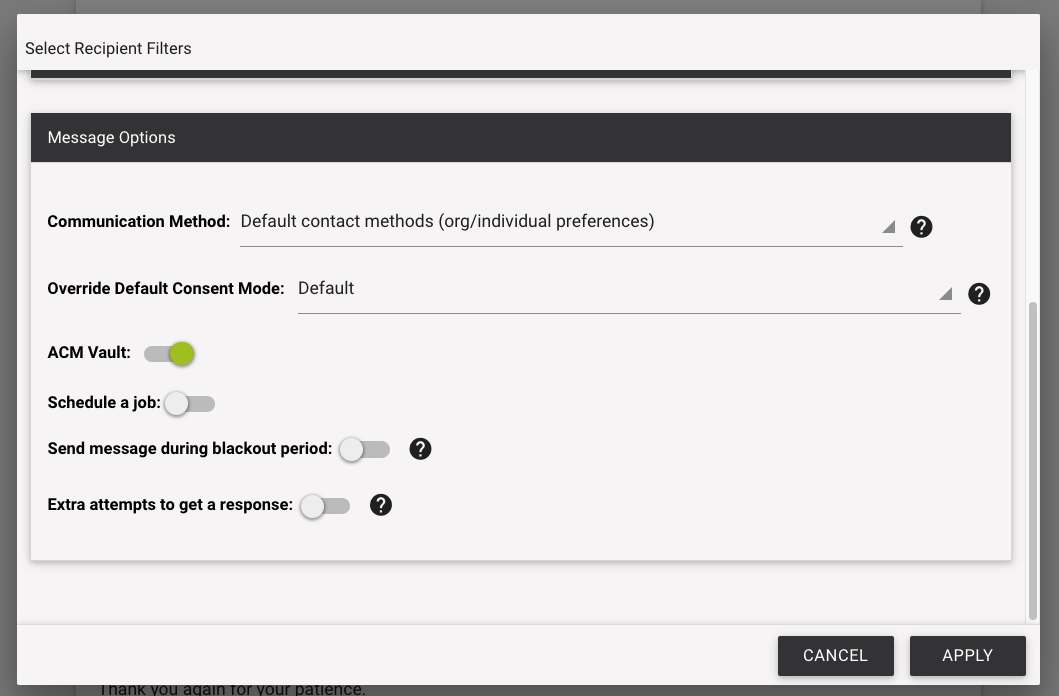Show help for Extra attempts option
Image resolution: width=1059 pixels, height=696 pixels.
click(381, 505)
